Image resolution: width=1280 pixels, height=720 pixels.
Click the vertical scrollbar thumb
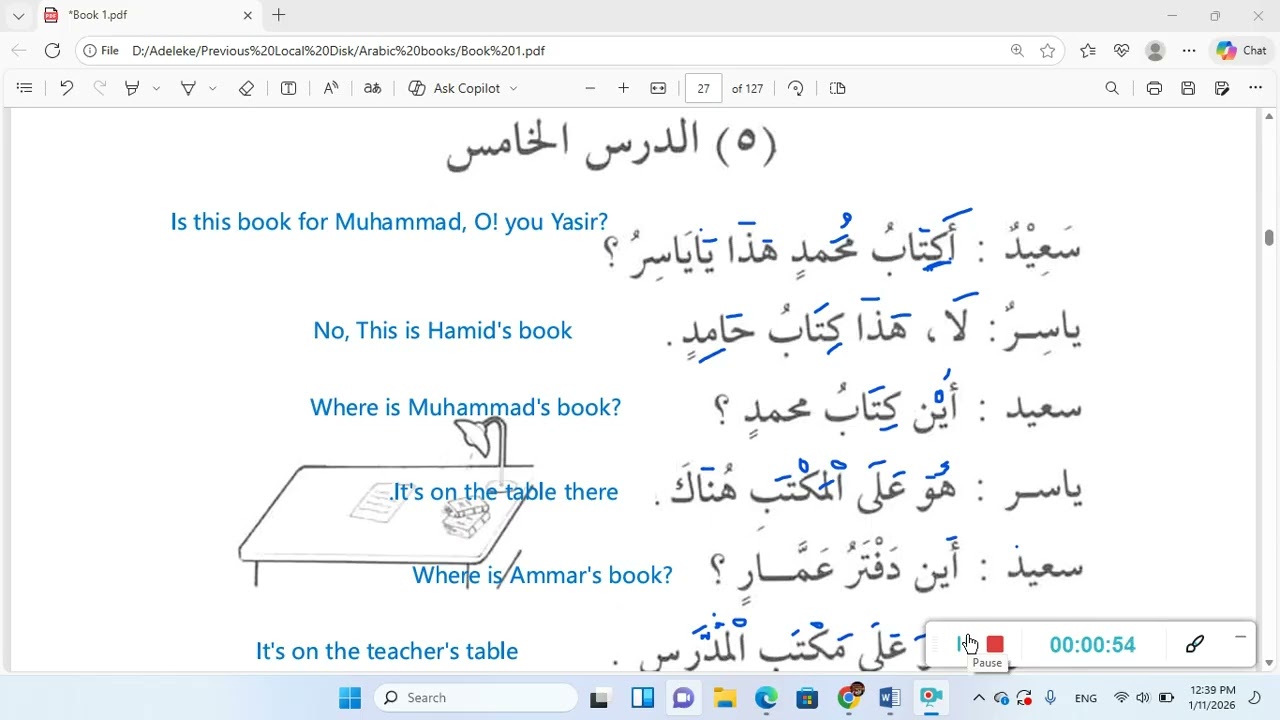(x=1268, y=237)
